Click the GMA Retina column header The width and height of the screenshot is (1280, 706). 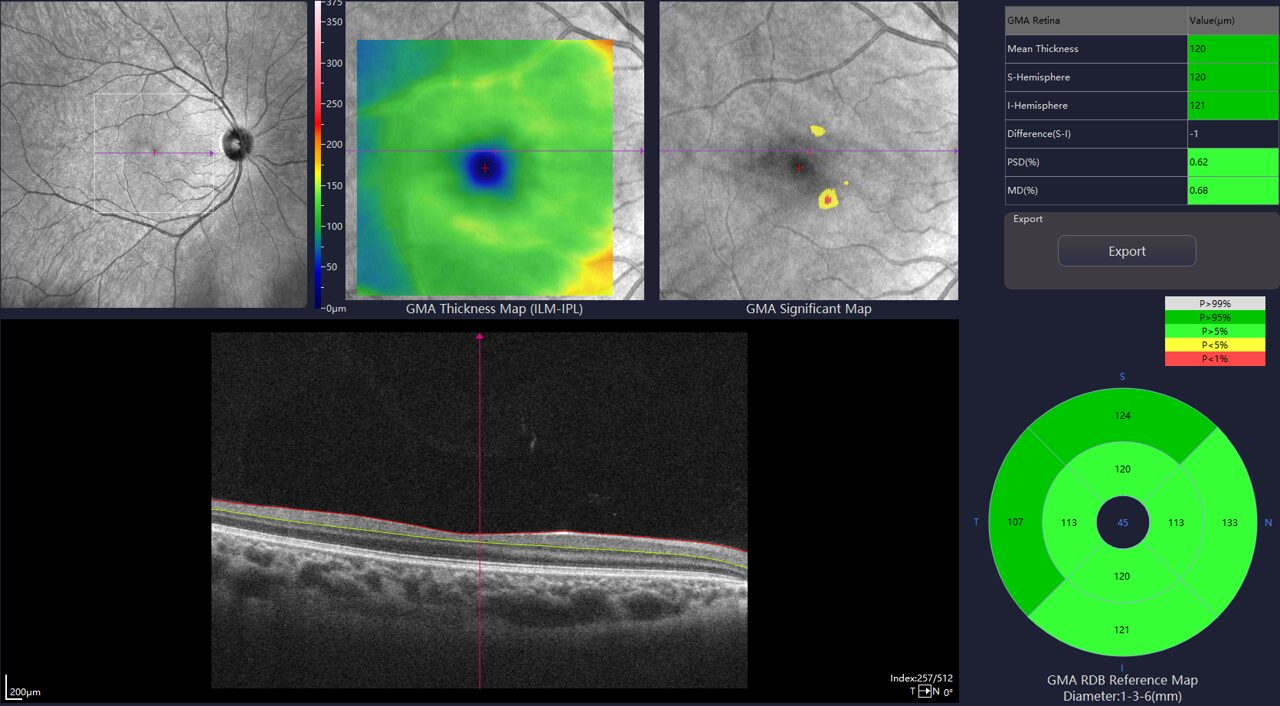pyautogui.click(x=1095, y=20)
